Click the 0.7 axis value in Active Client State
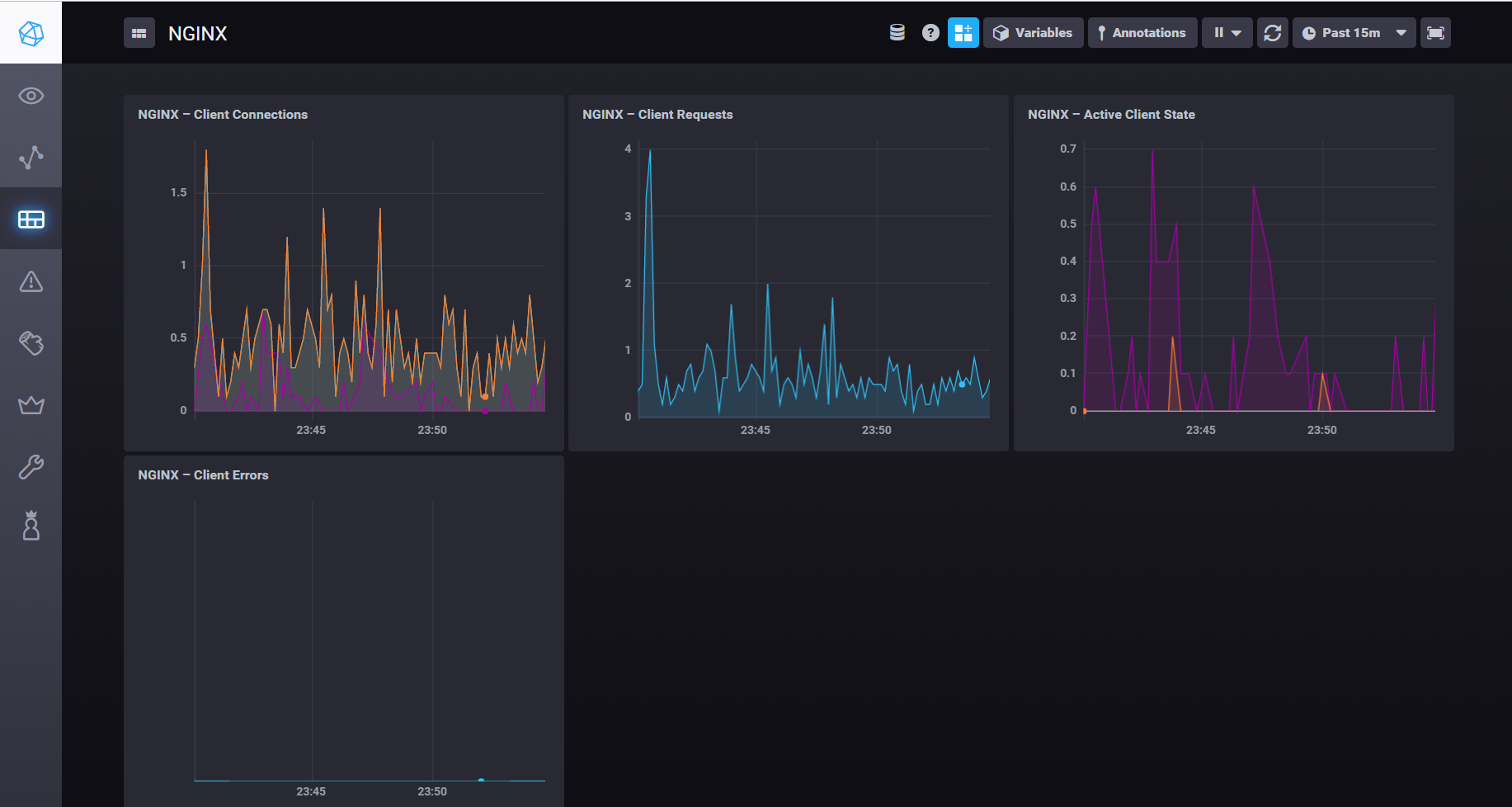The image size is (1512, 807). (x=1068, y=149)
